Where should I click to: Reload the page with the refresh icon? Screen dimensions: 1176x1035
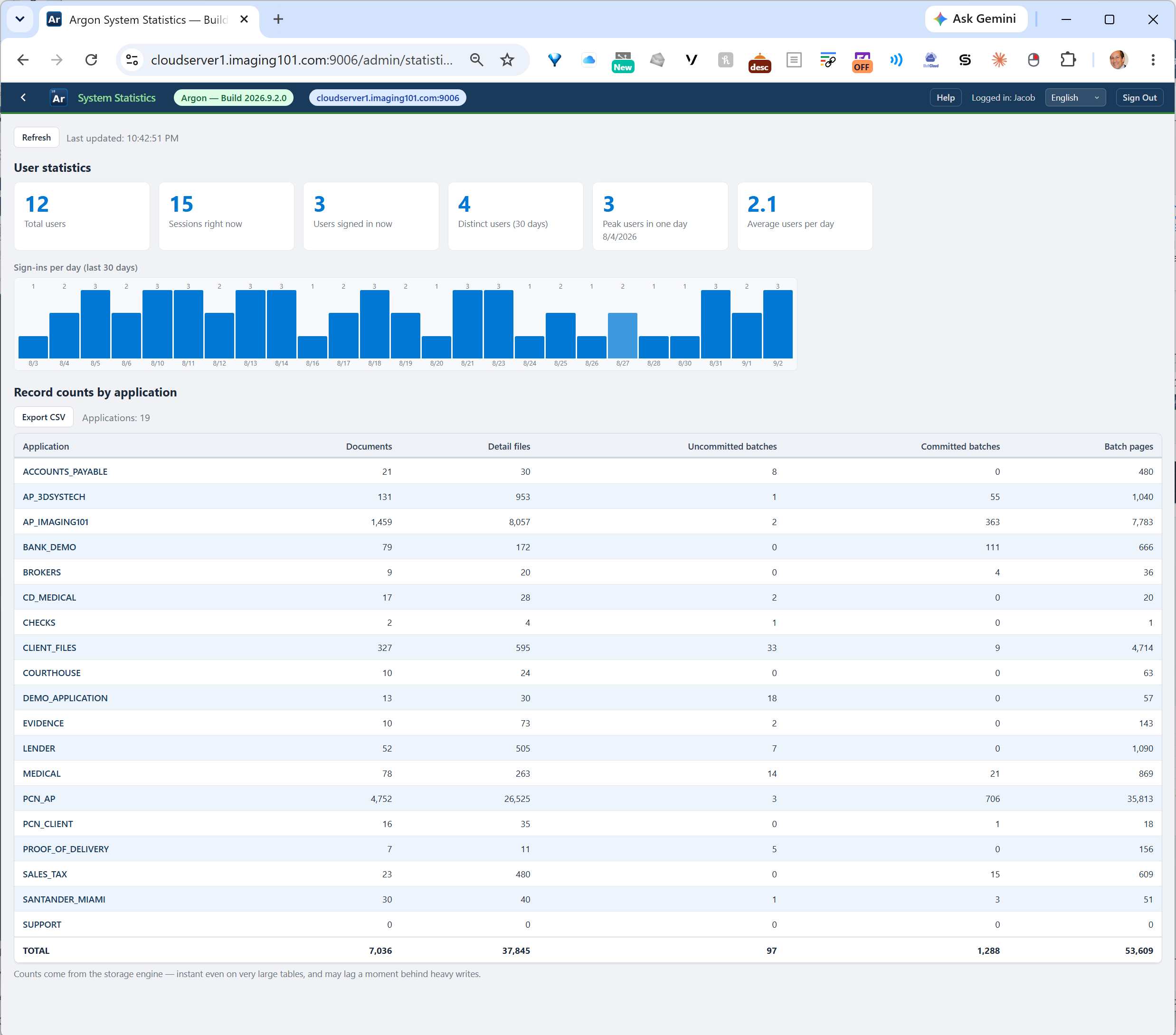click(x=91, y=60)
